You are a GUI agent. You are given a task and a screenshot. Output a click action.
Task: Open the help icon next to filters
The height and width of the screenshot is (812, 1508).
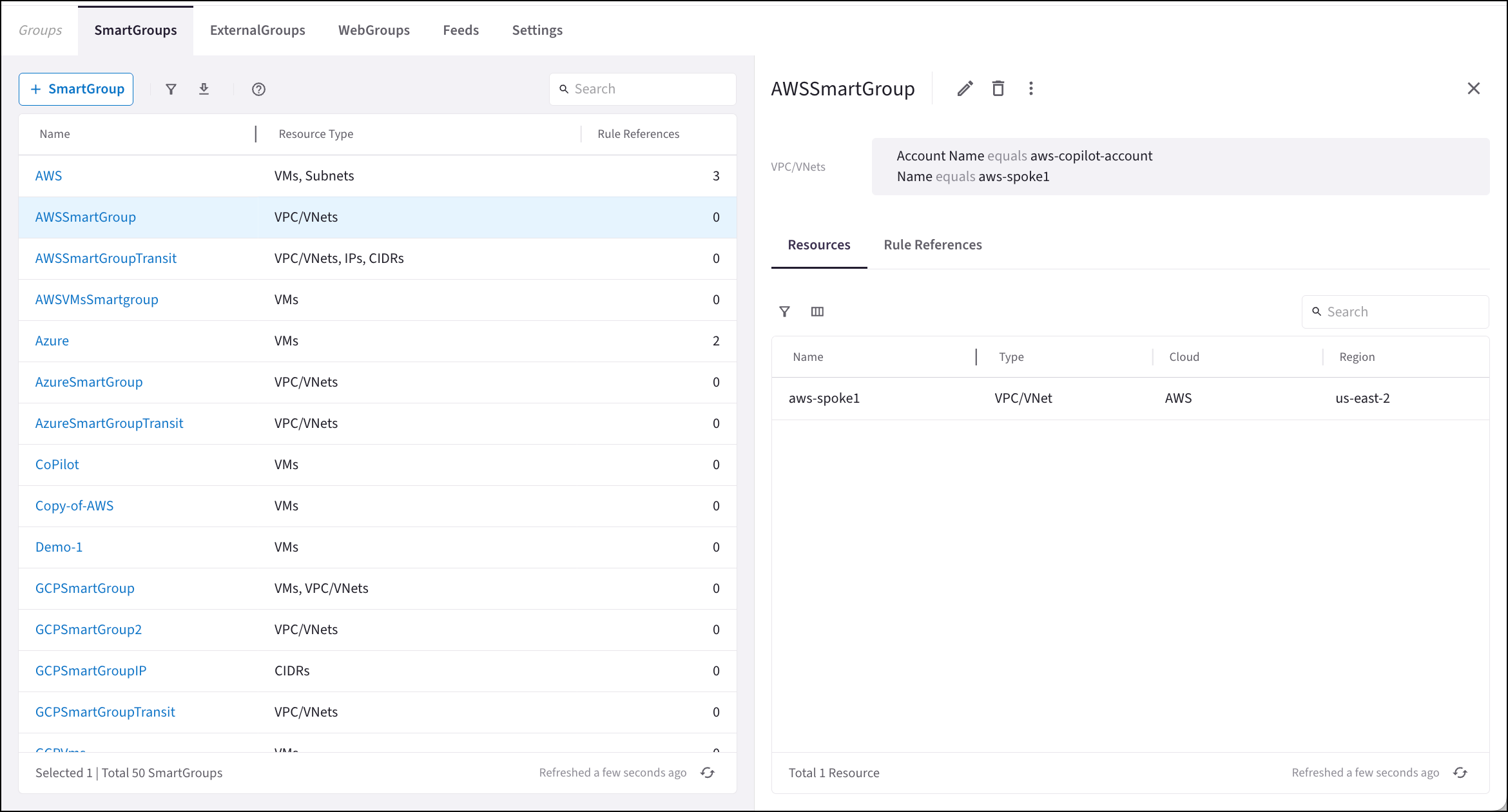[x=258, y=89]
